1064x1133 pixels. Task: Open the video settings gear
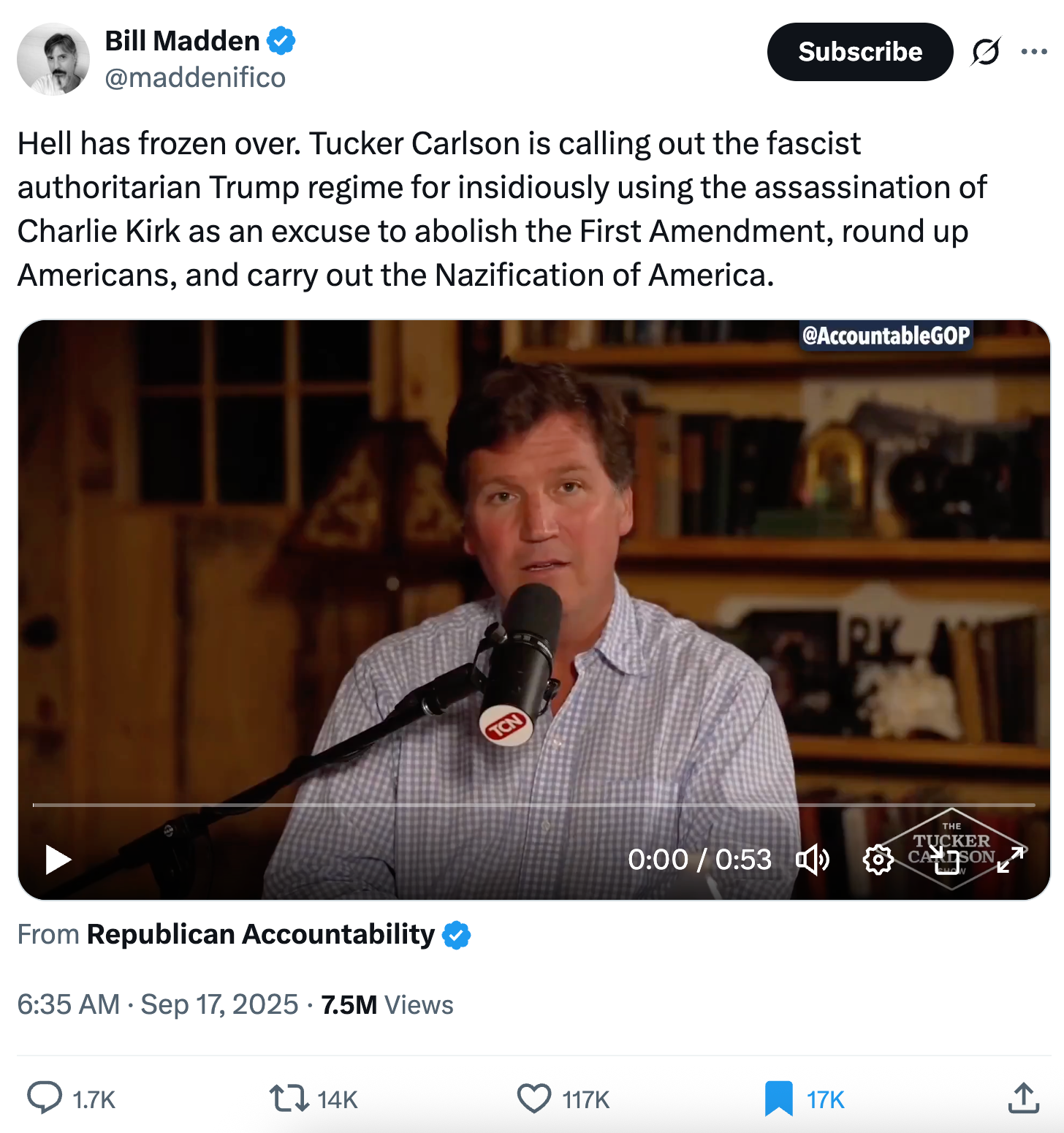878,860
